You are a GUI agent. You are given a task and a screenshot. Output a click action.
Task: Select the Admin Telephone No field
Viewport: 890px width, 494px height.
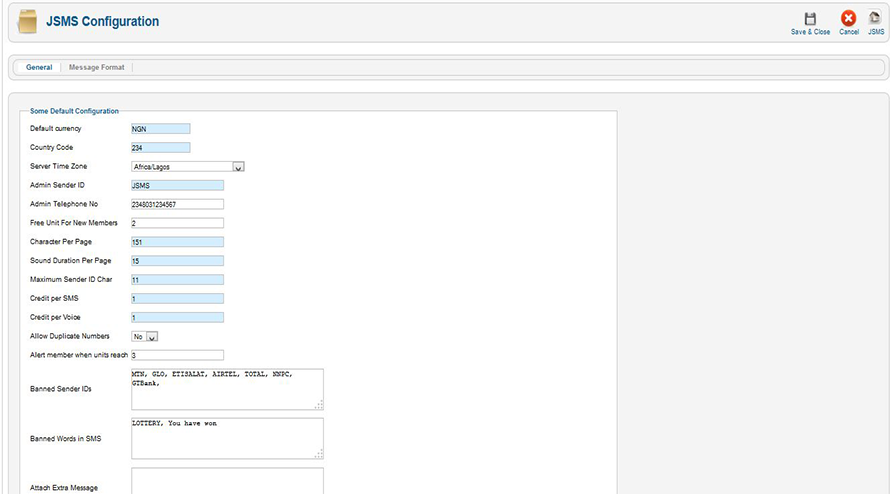177,204
